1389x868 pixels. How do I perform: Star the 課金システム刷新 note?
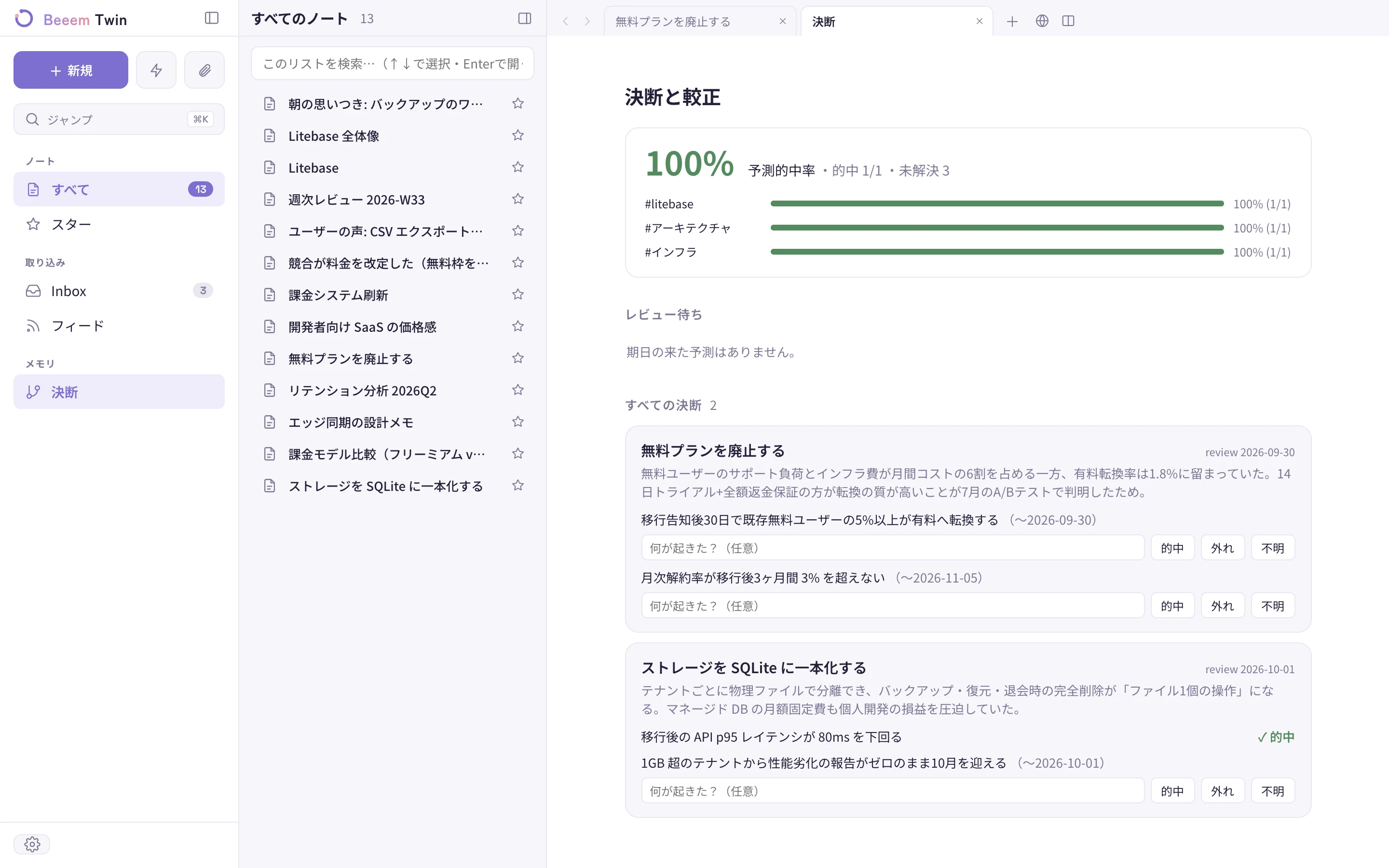517,295
